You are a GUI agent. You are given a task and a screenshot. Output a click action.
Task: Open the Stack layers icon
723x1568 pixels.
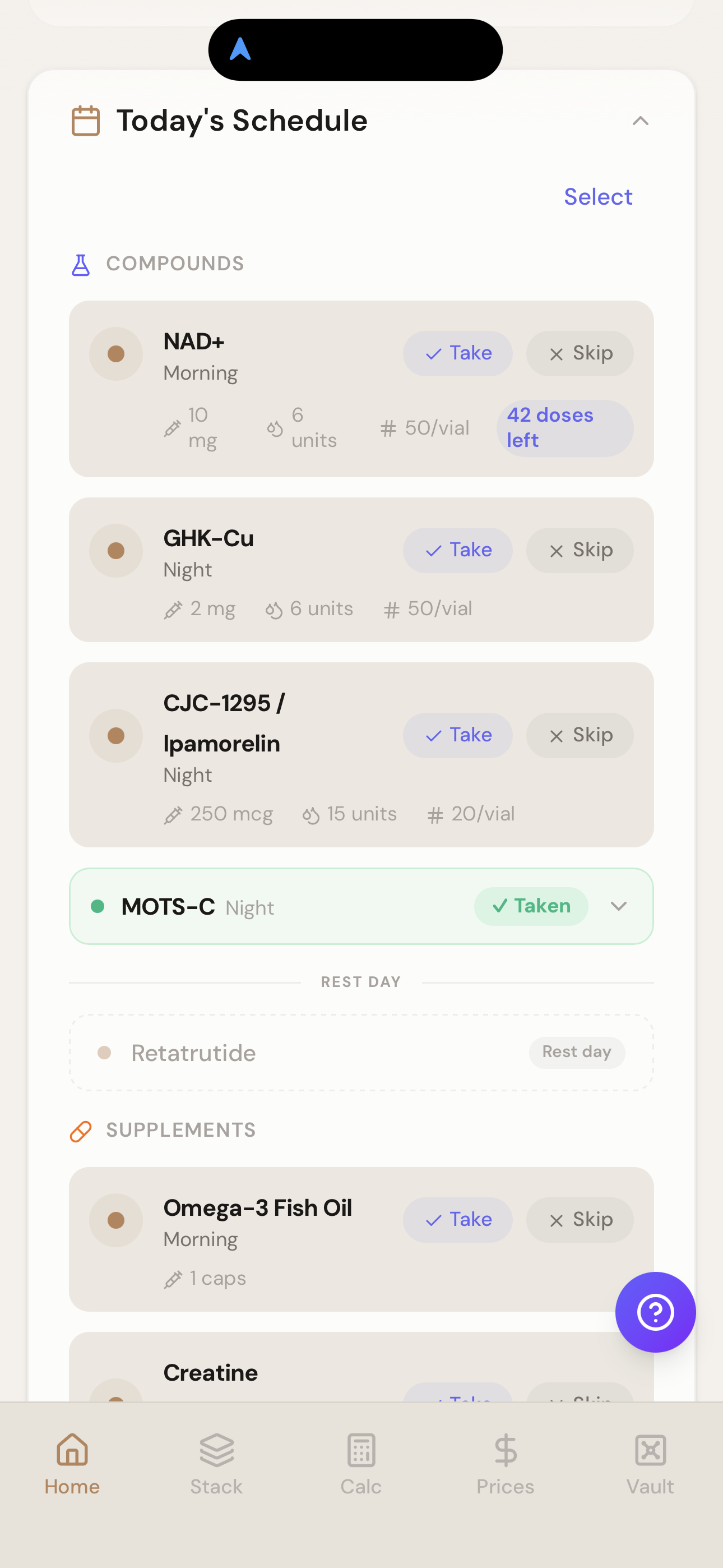[x=217, y=1450]
